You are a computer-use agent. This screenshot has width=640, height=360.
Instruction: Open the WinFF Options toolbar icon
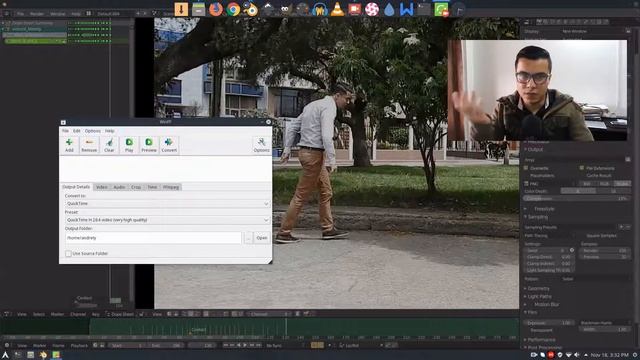tap(261, 145)
